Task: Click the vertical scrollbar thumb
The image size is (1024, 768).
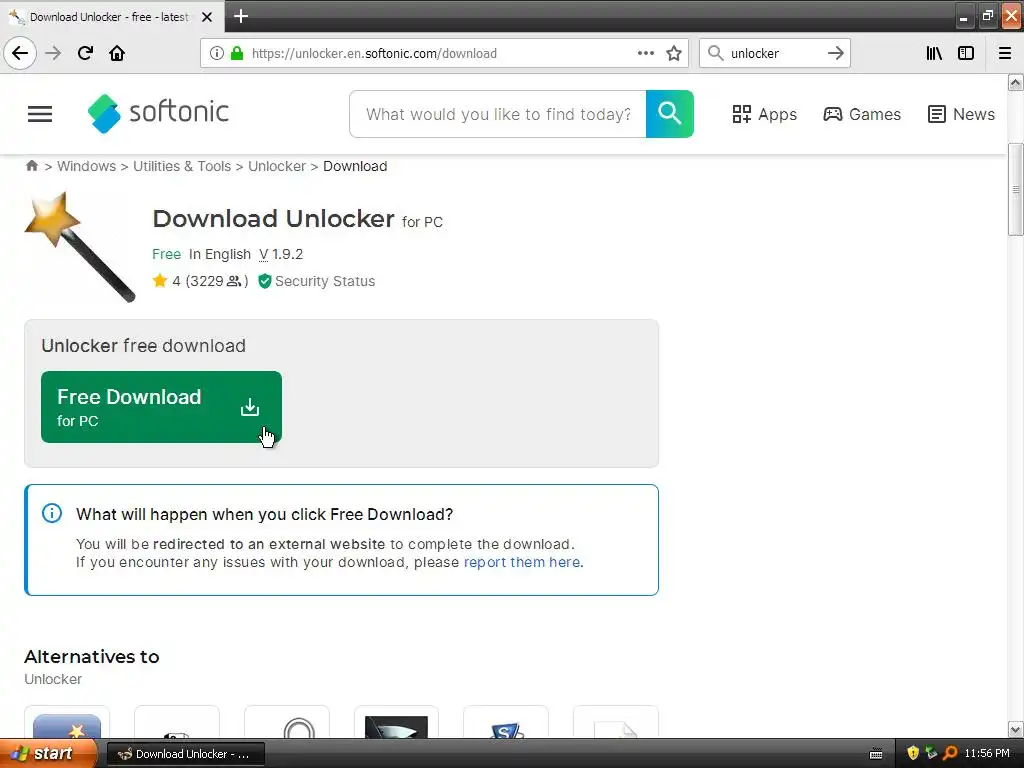Action: coord(1015,189)
